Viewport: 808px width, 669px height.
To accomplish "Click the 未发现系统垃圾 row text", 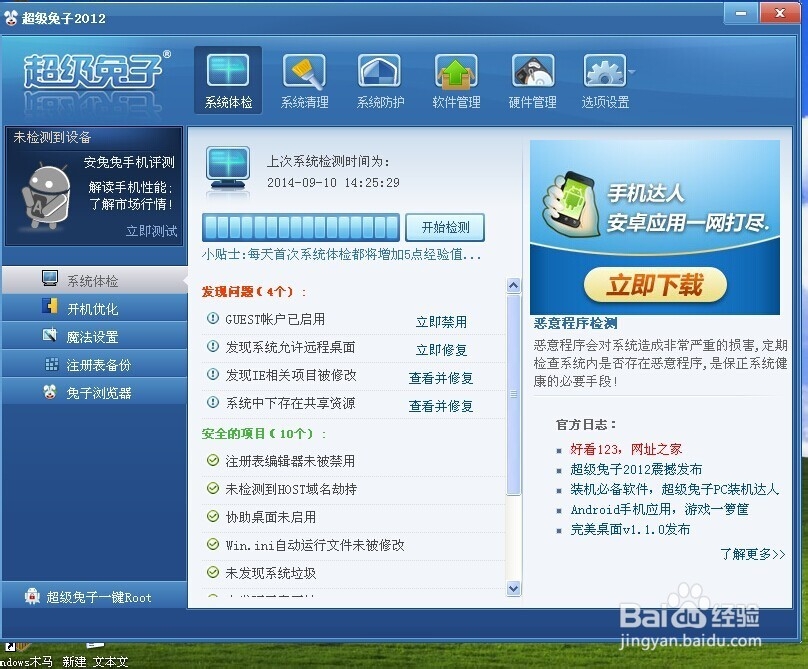I will 271,573.
